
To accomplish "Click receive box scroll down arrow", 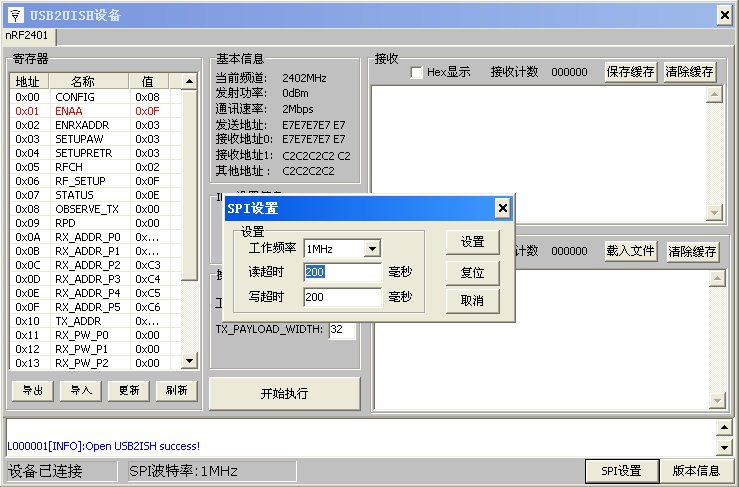I will tap(714, 213).
